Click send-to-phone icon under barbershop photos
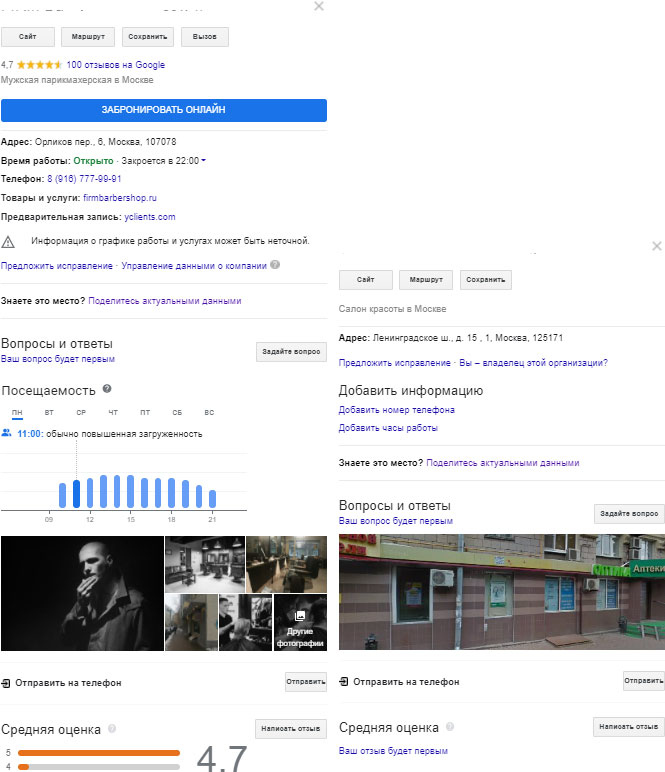665x772 pixels. [x=6, y=682]
